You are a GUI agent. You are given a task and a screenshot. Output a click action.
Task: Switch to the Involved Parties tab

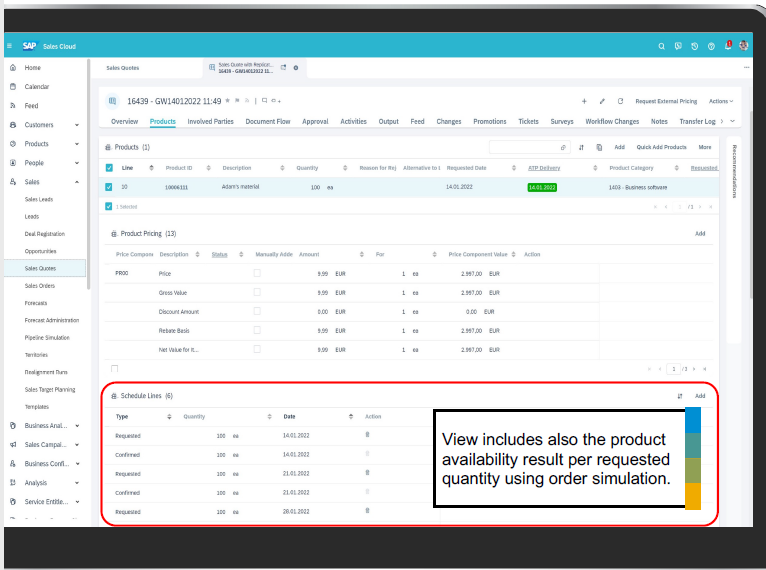pyautogui.click(x=211, y=121)
